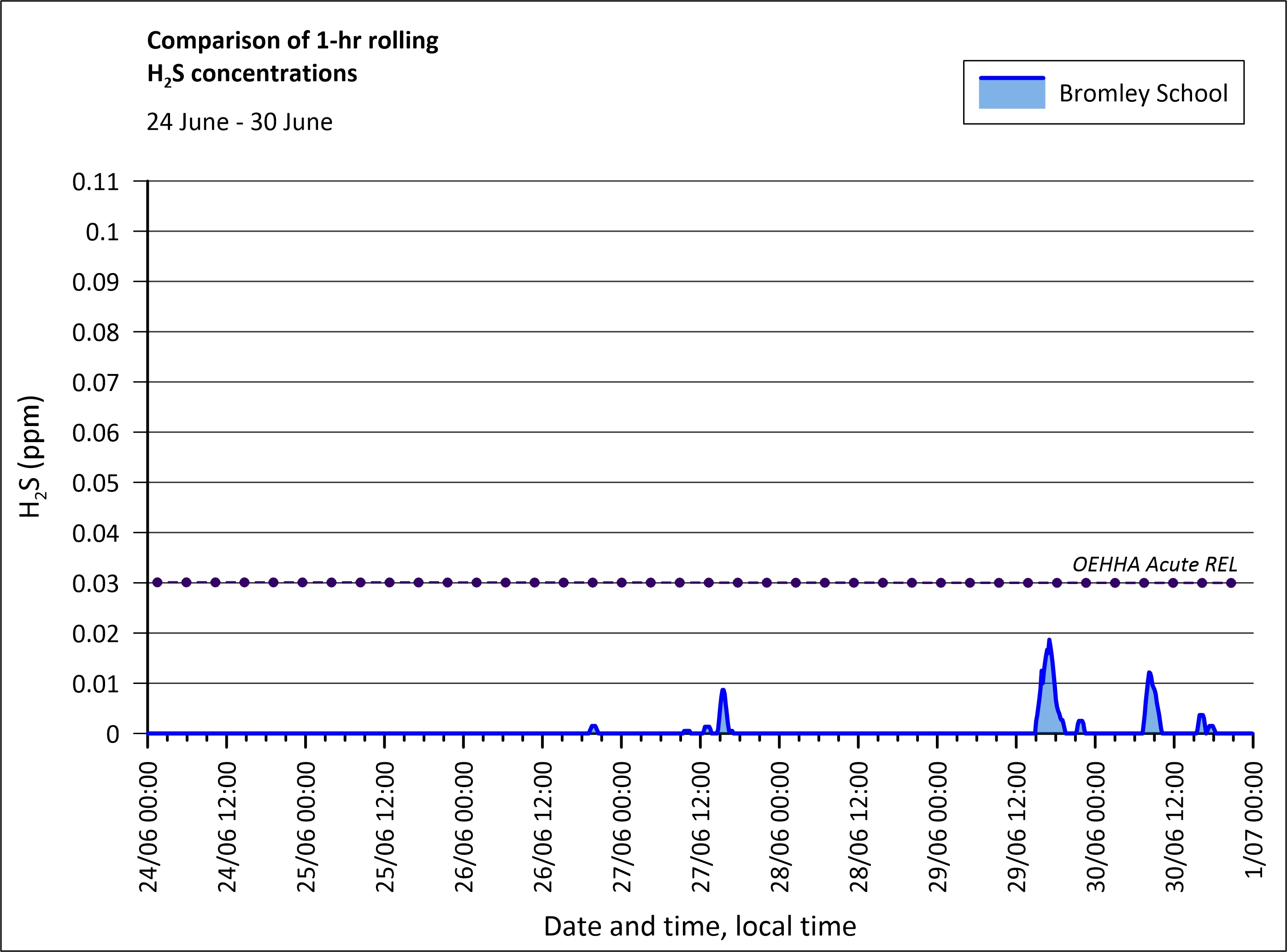Click the 0.1 y-axis tick label
The width and height of the screenshot is (1287, 952).
click(x=102, y=232)
